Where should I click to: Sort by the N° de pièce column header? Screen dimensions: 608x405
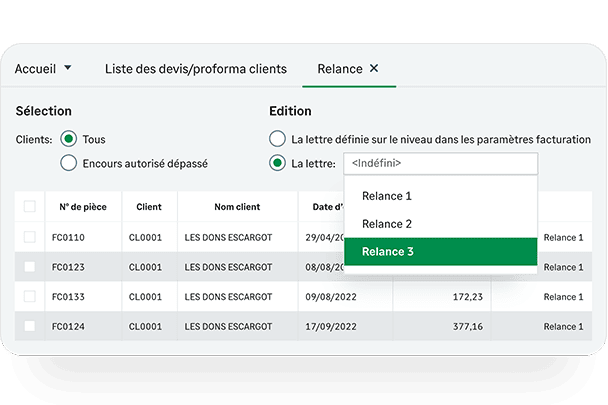tap(84, 207)
